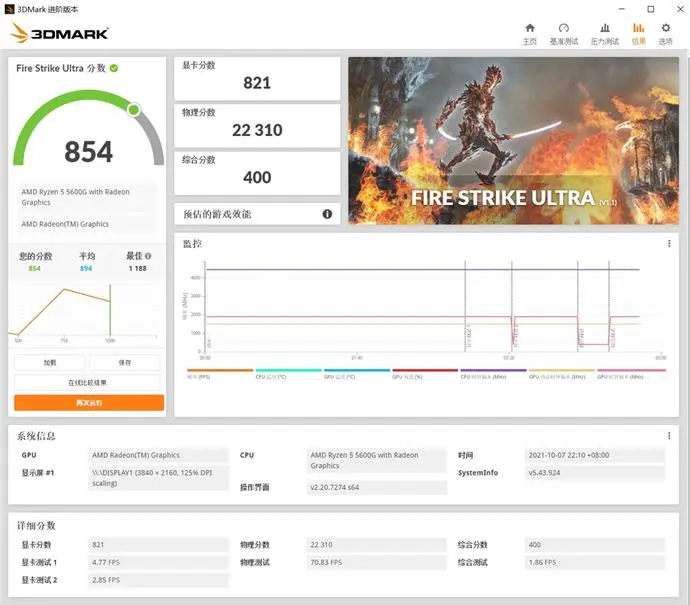Click the first dashed vertical marker in the 监控 chart

(x=465, y=306)
